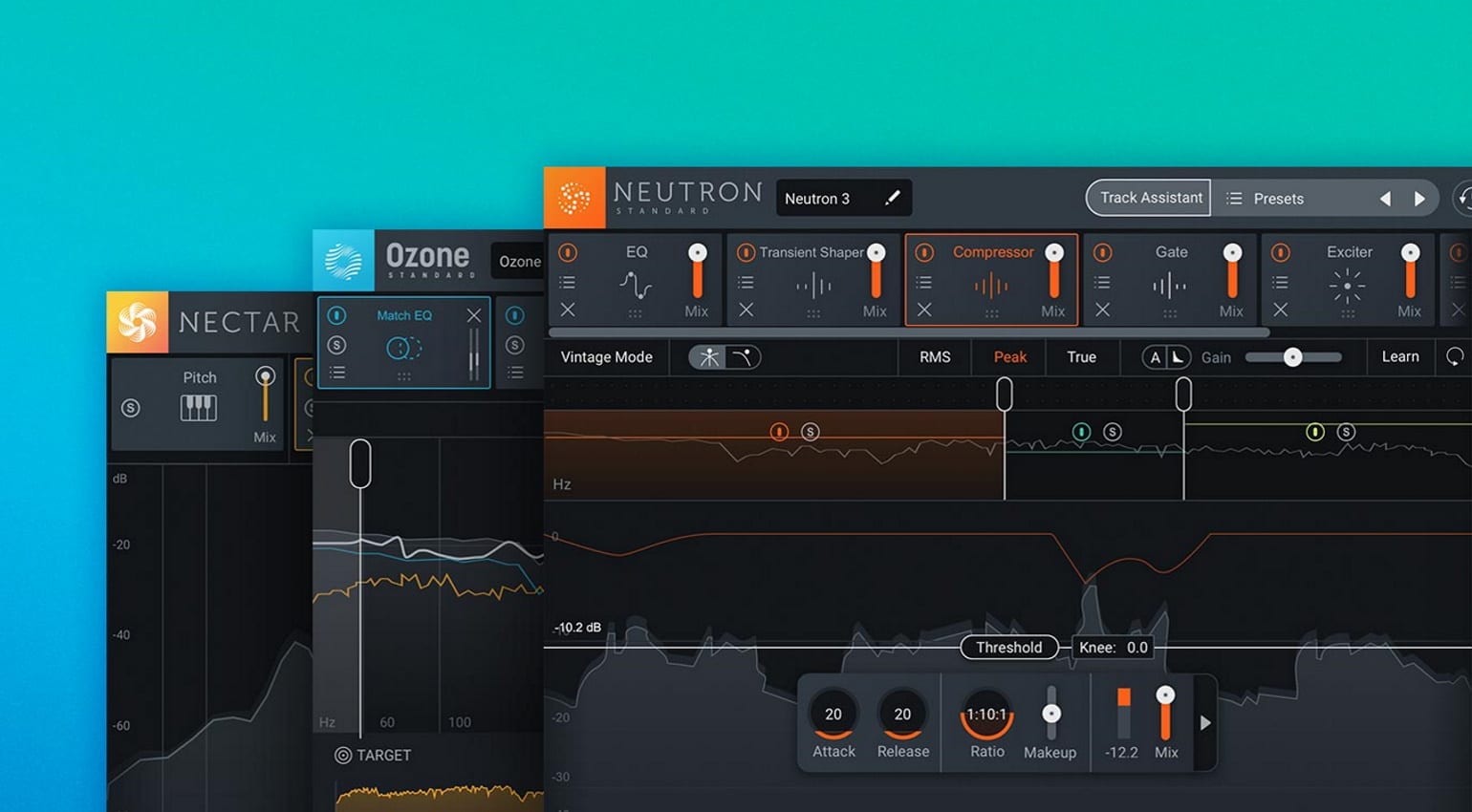Click the second crossover band handle
1472x812 pixels.
(1183, 394)
